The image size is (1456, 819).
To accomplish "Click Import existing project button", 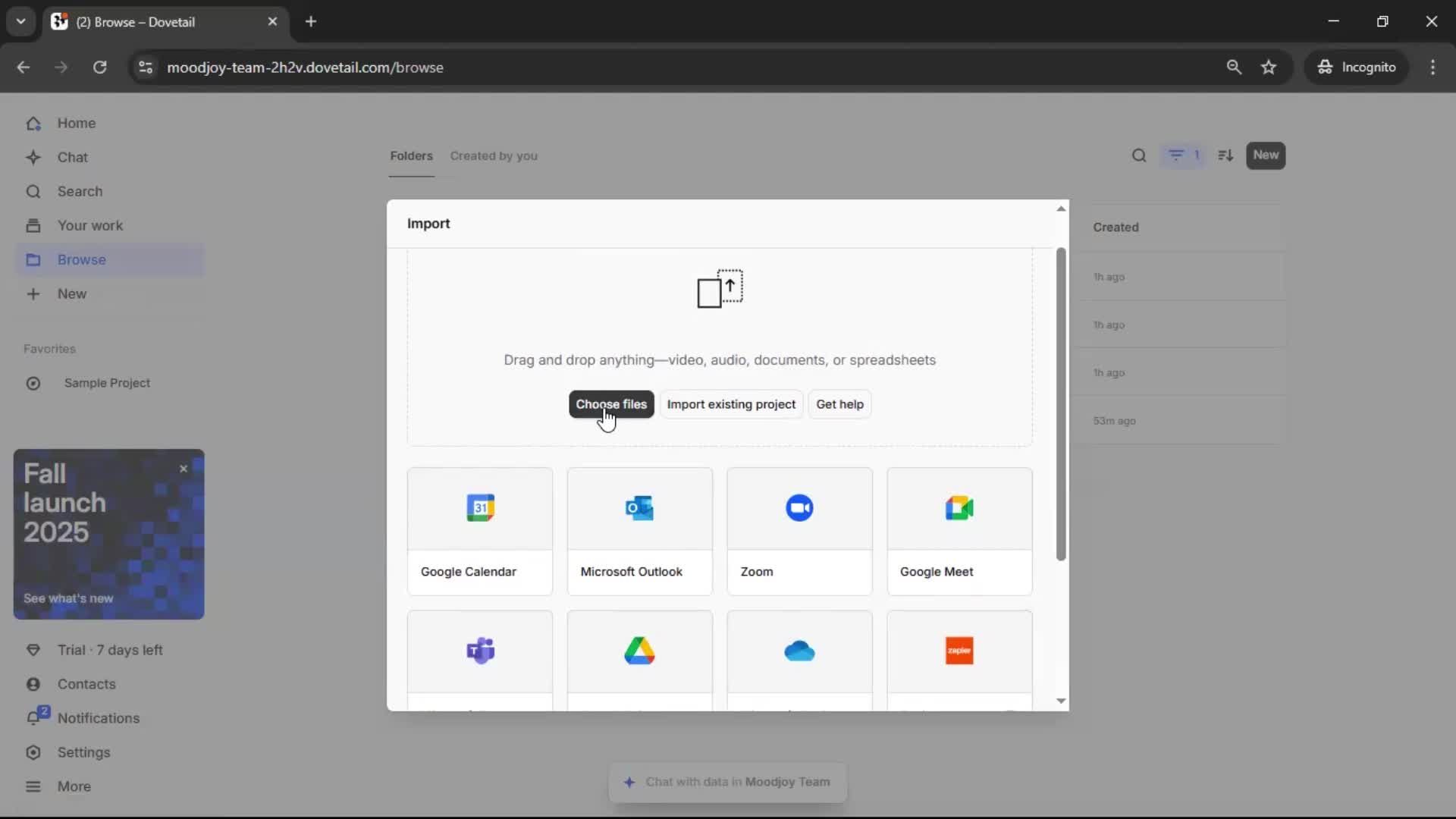I will [x=731, y=404].
